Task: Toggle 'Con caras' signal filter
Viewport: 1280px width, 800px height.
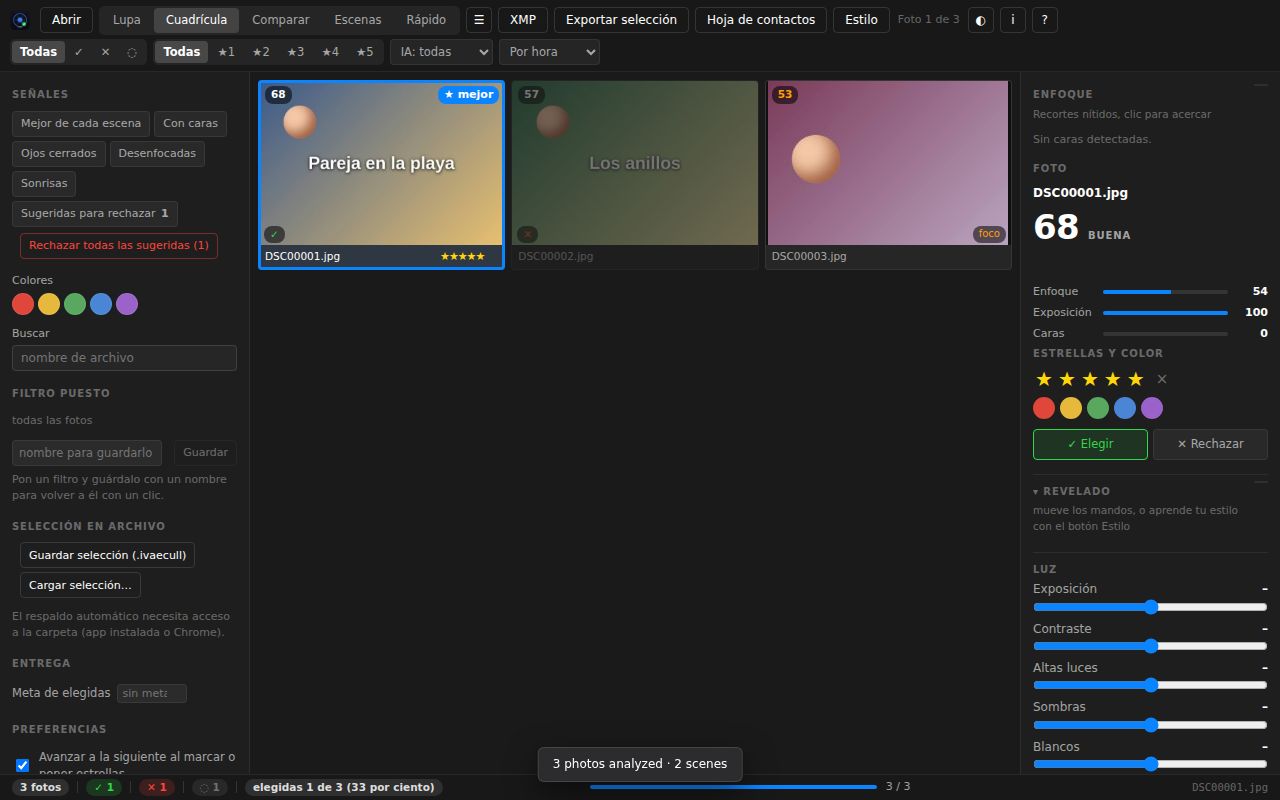Action: pyautogui.click(x=190, y=124)
